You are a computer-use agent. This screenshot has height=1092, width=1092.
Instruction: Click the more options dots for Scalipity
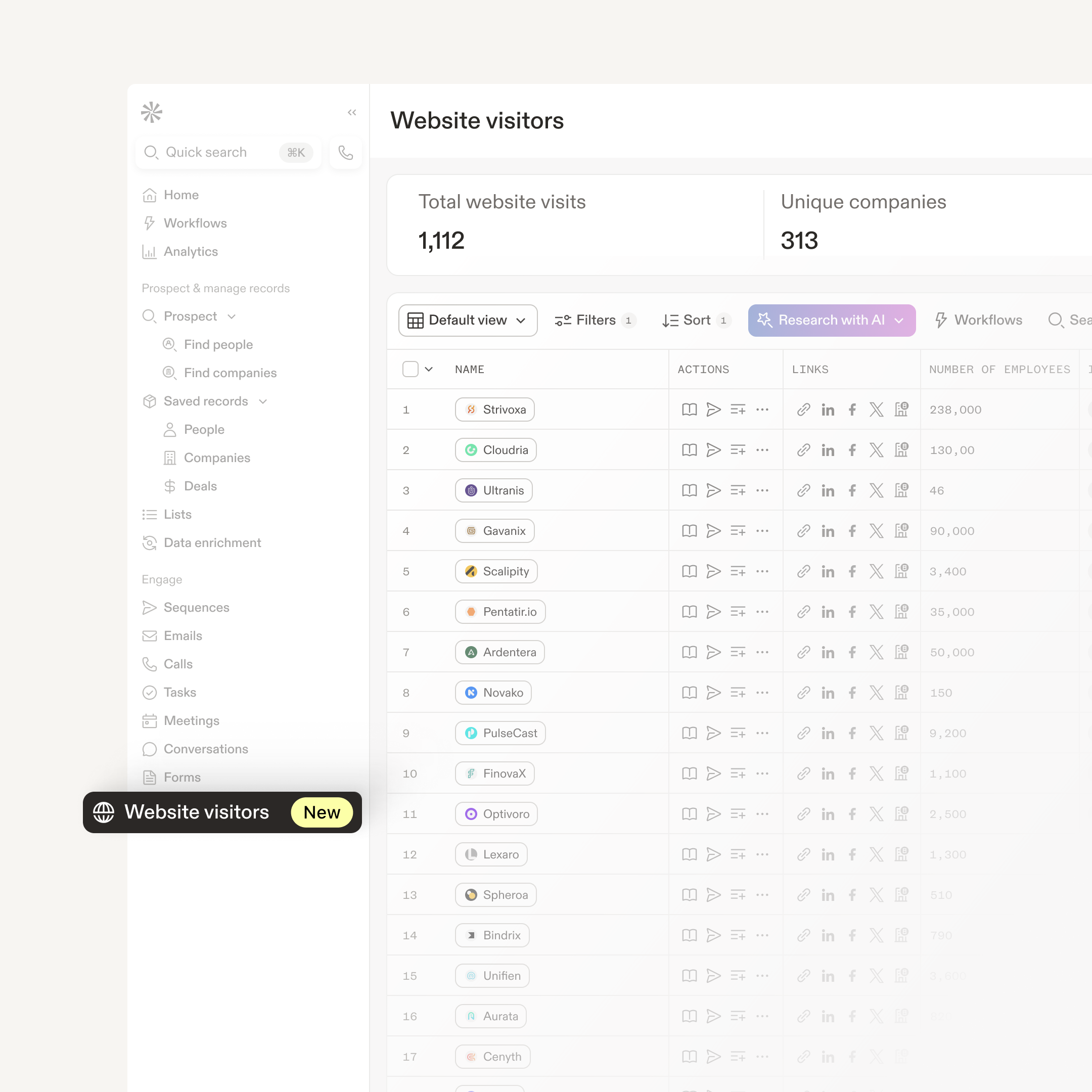click(762, 571)
